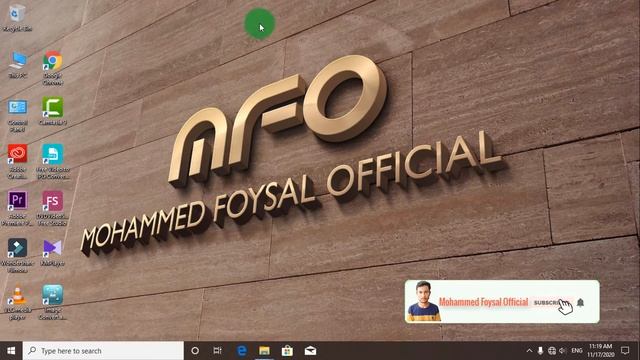The image size is (640, 360).
Task: Open Cortana from the taskbar circle
Action: tap(195, 351)
